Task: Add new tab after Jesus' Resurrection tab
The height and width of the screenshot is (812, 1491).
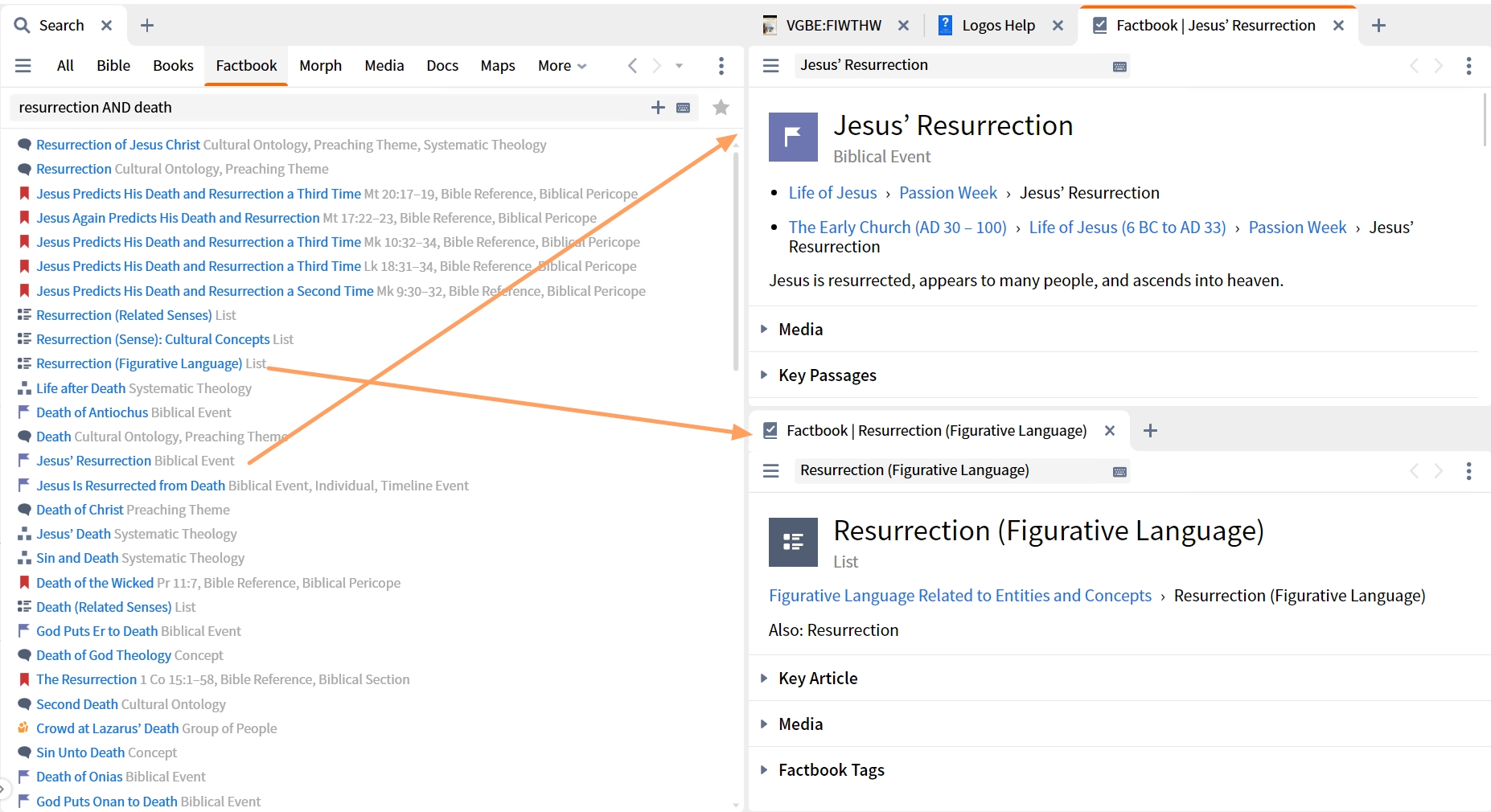Action: pyautogui.click(x=1378, y=26)
